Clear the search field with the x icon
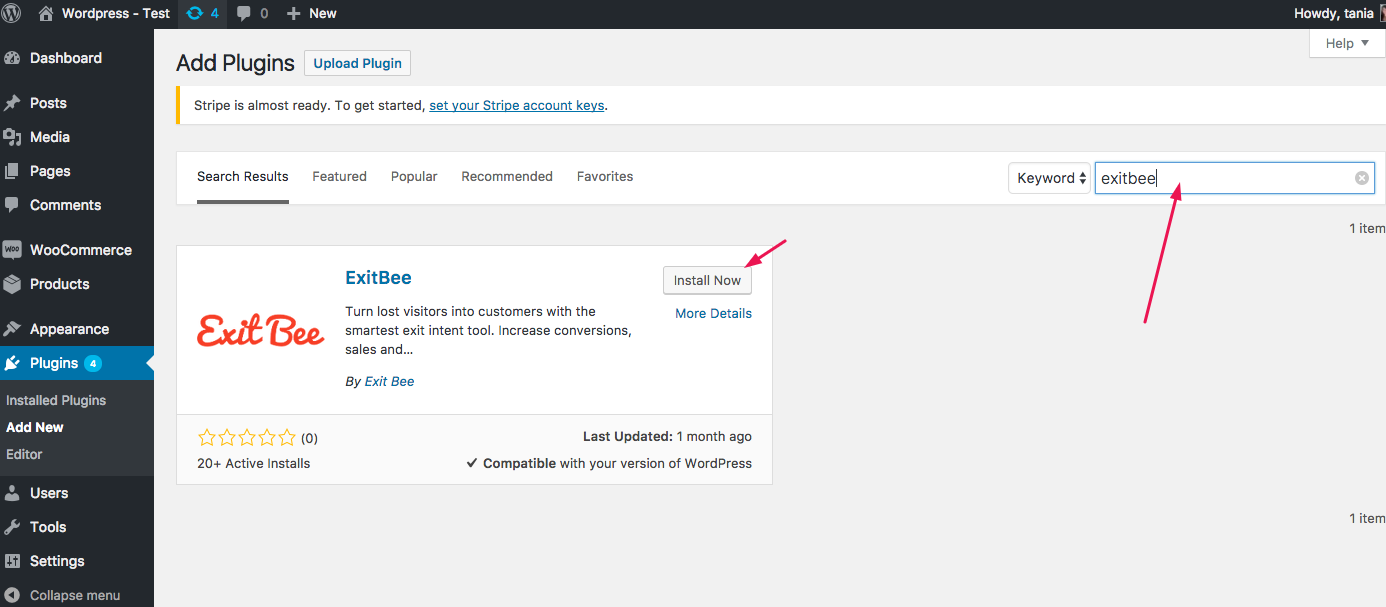The width and height of the screenshot is (1386, 607). click(1361, 178)
